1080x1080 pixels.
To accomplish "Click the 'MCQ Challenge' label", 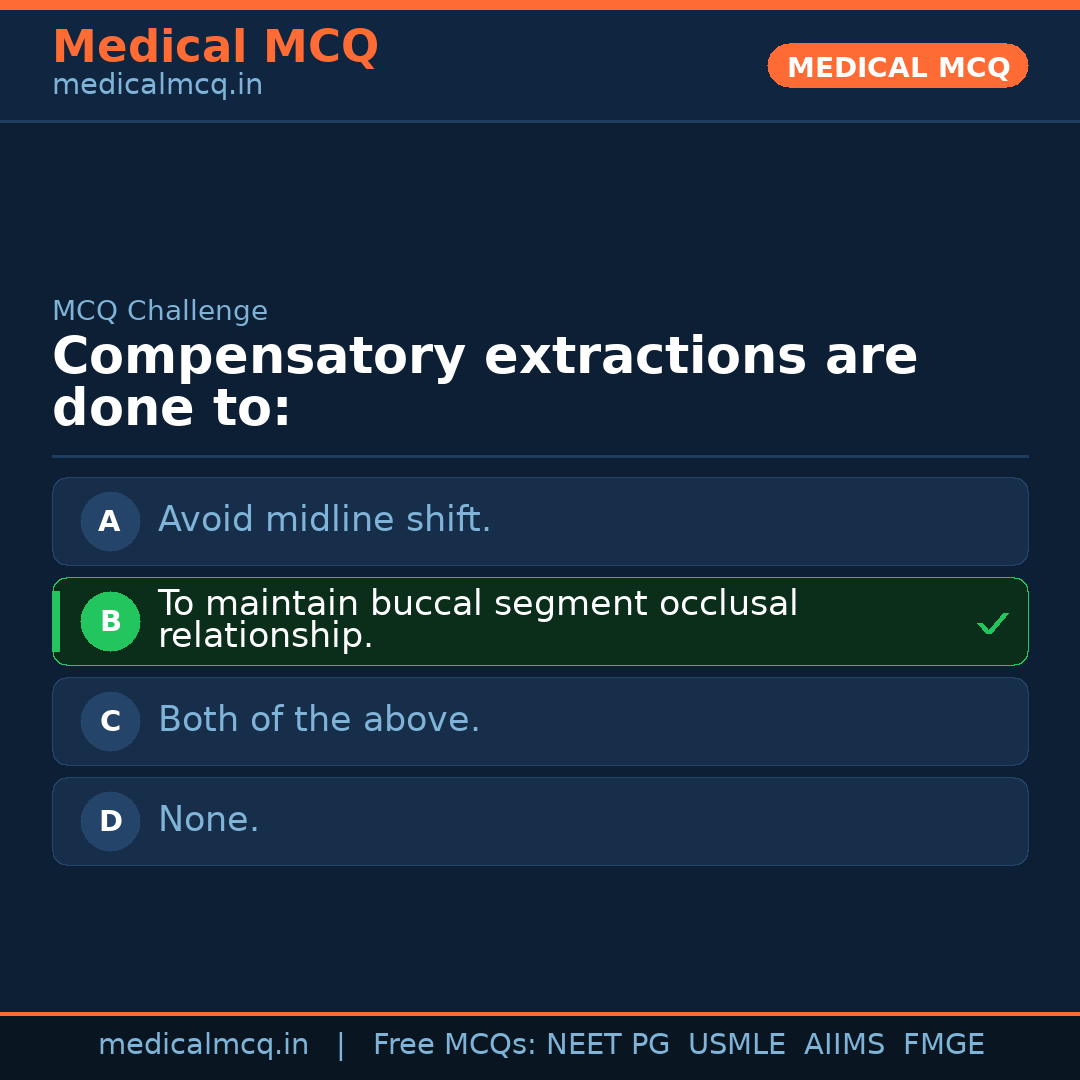I will click(160, 311).
